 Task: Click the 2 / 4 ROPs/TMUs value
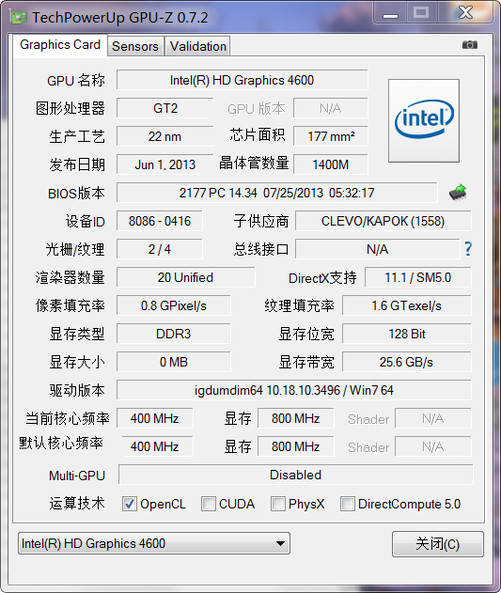(159, 249)
